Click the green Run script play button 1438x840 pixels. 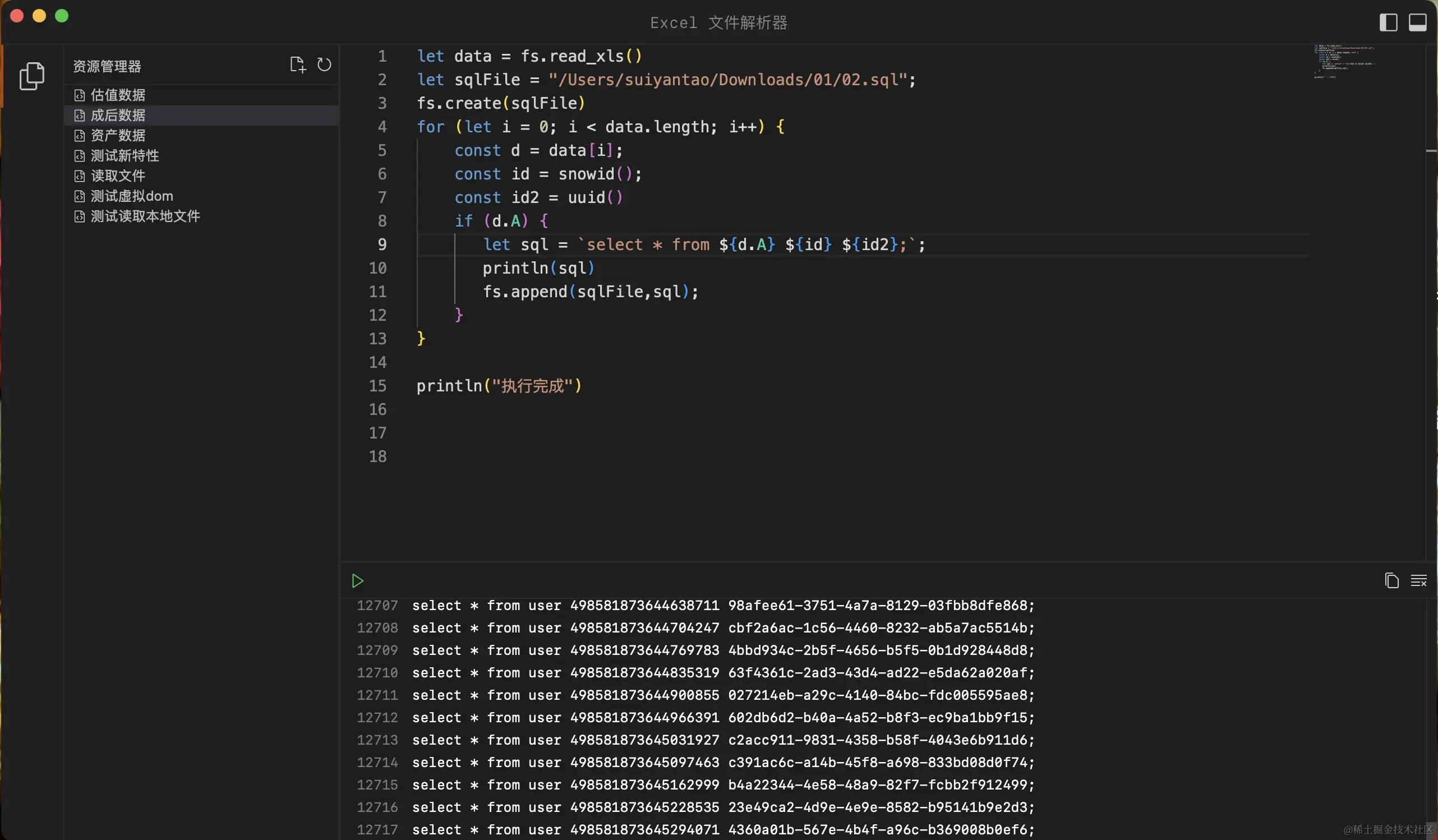tap(357, 581)
